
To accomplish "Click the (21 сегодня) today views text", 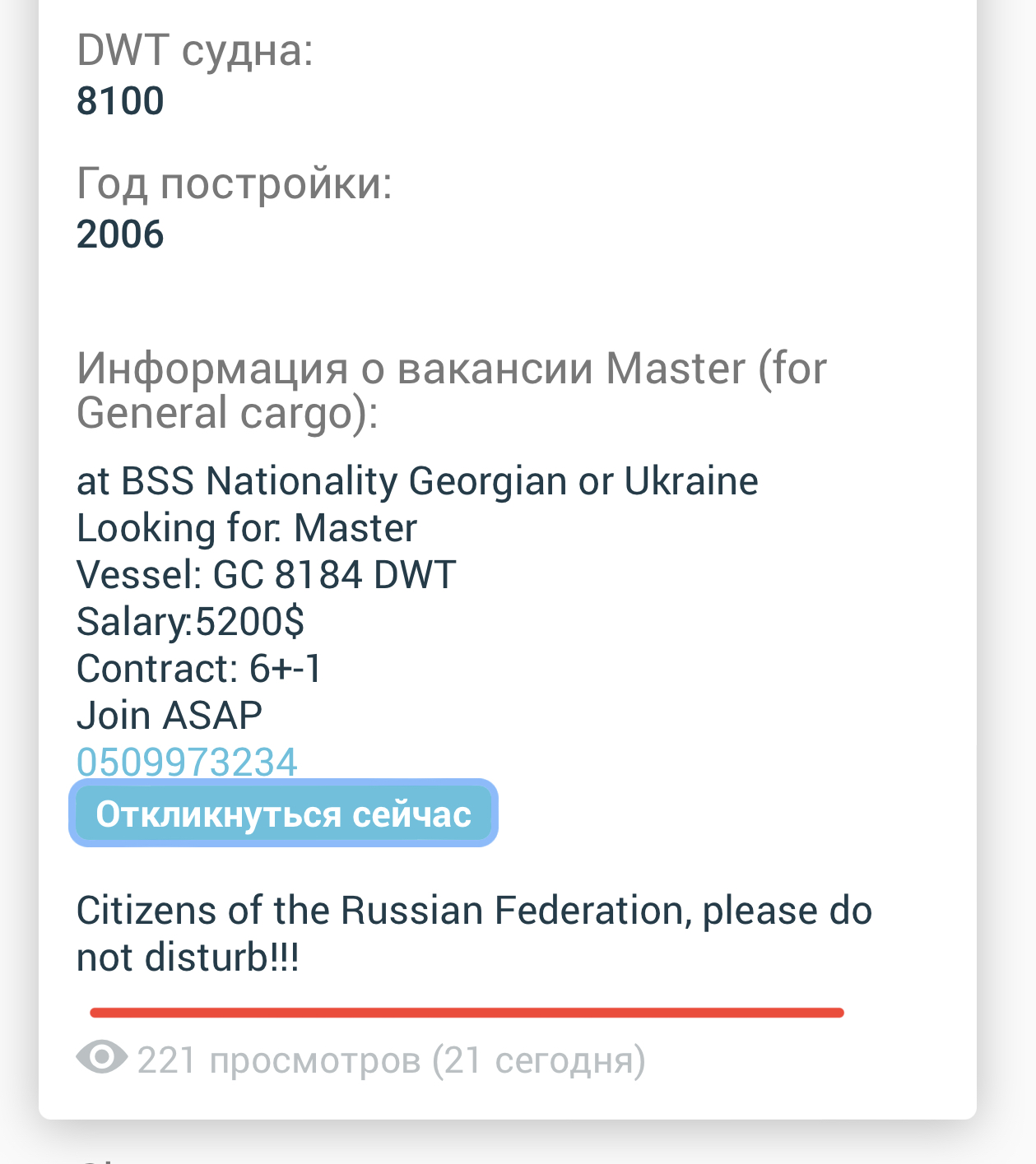I will pos(539,1060).
